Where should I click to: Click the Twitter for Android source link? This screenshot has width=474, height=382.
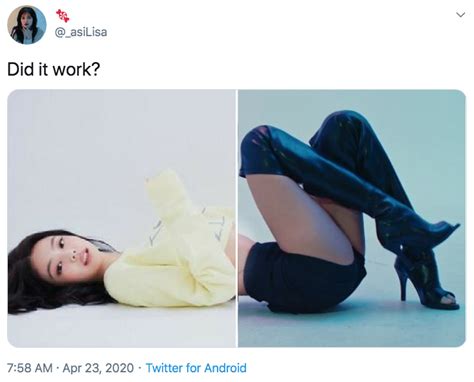pyautogui.click(x=196, y=368)
